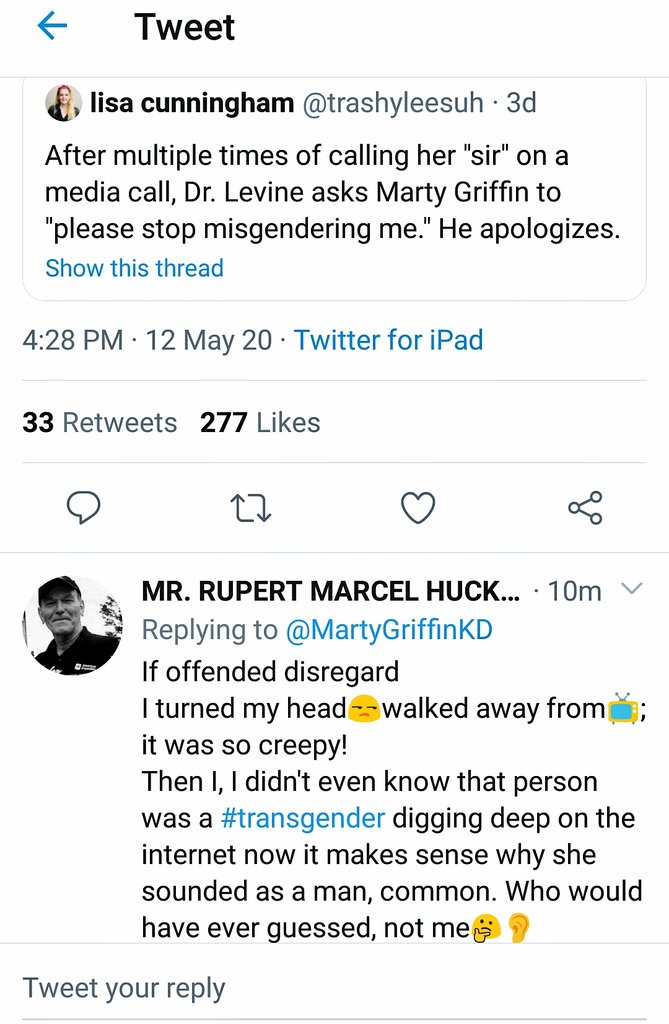This screenshot has width=669, height=1024.
Task: Open the quoted tweet about Dr. Levine
Action: [334, 188]
